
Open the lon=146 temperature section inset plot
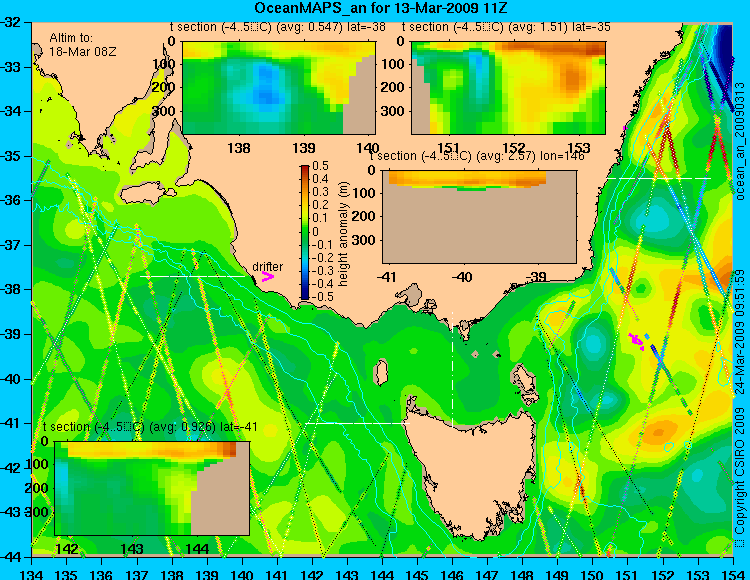479,217
